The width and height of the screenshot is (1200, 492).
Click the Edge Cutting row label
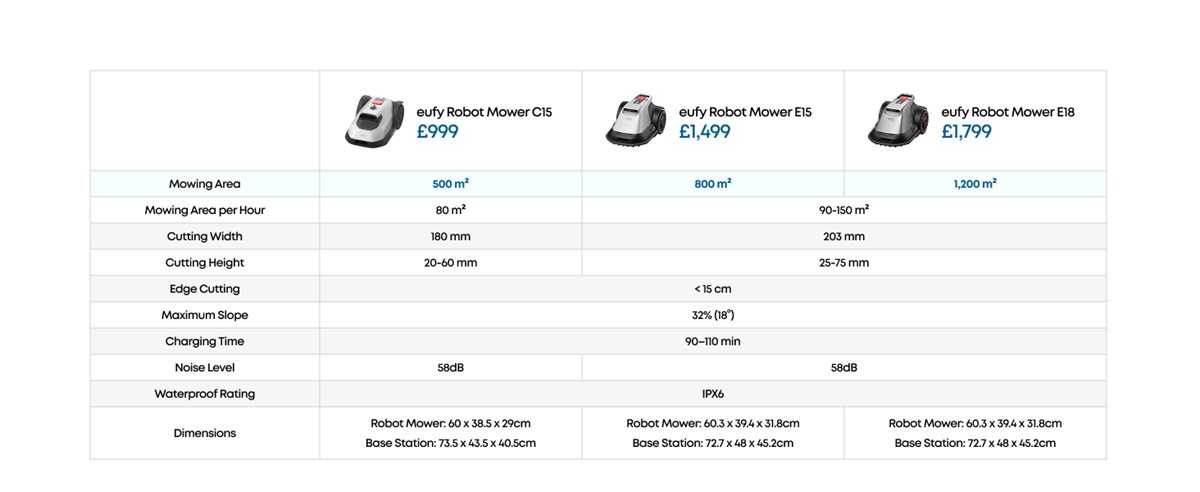click(x=205, y=289)
